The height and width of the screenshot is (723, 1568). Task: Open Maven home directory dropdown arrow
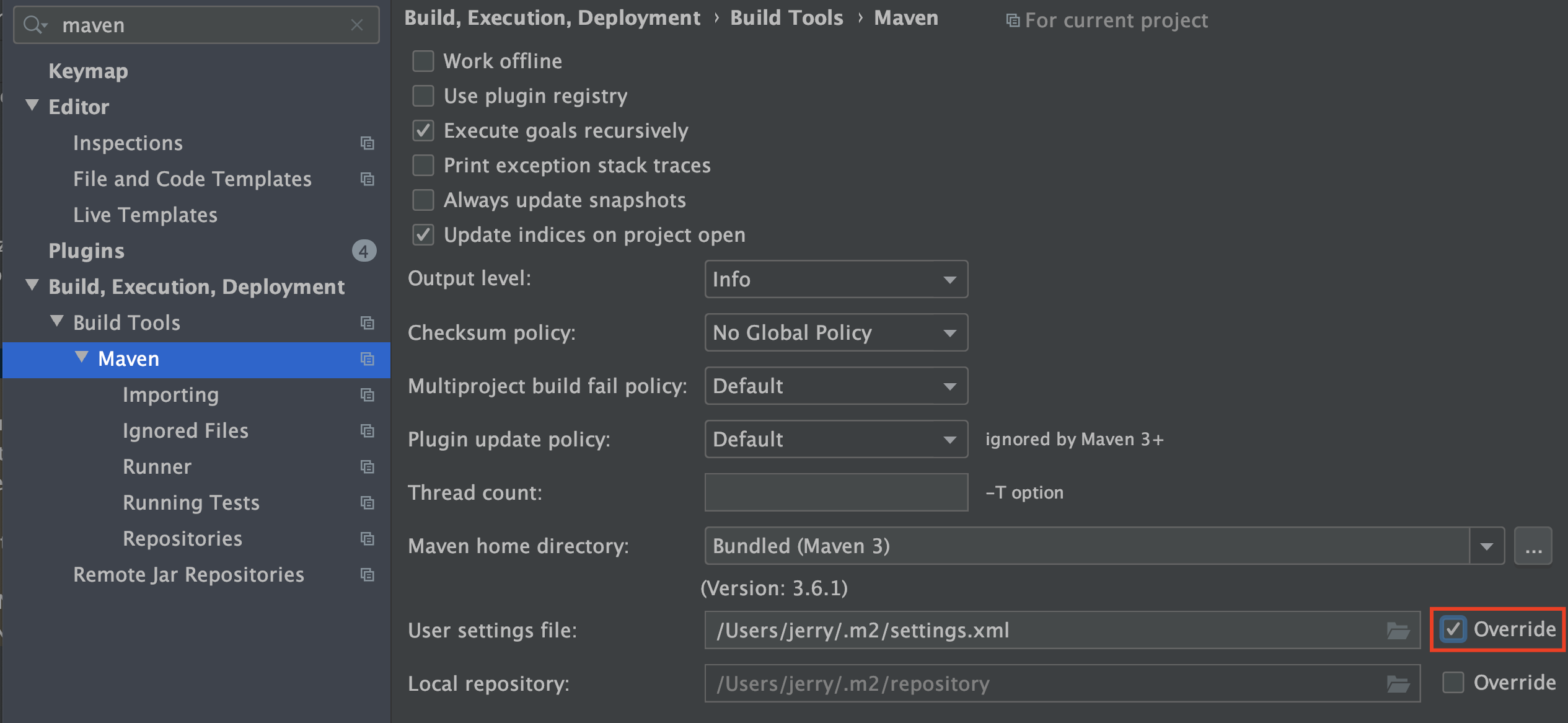pyautogui.click(x=1487, y=546)
